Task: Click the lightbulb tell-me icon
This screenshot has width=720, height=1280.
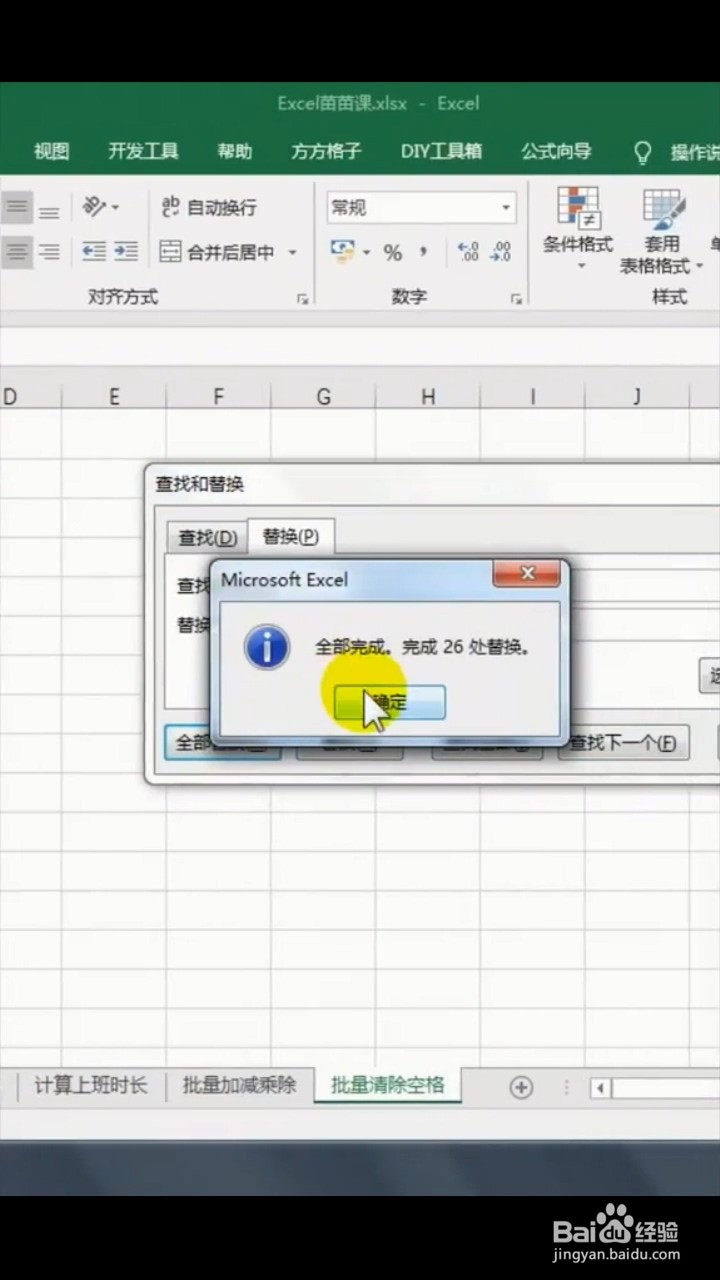Action: (643, 152)
